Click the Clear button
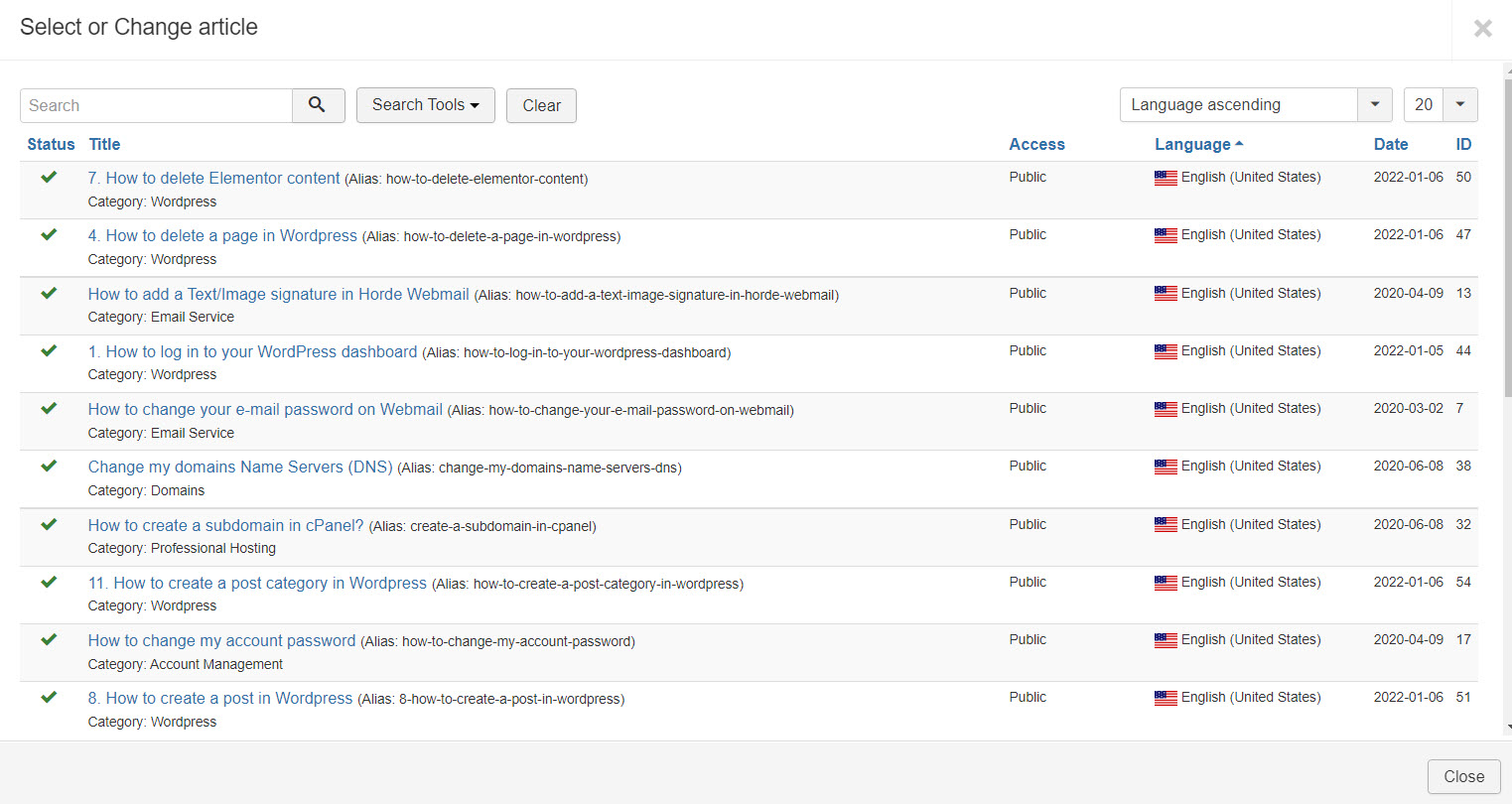1512x804 pixels. [541, 105]
